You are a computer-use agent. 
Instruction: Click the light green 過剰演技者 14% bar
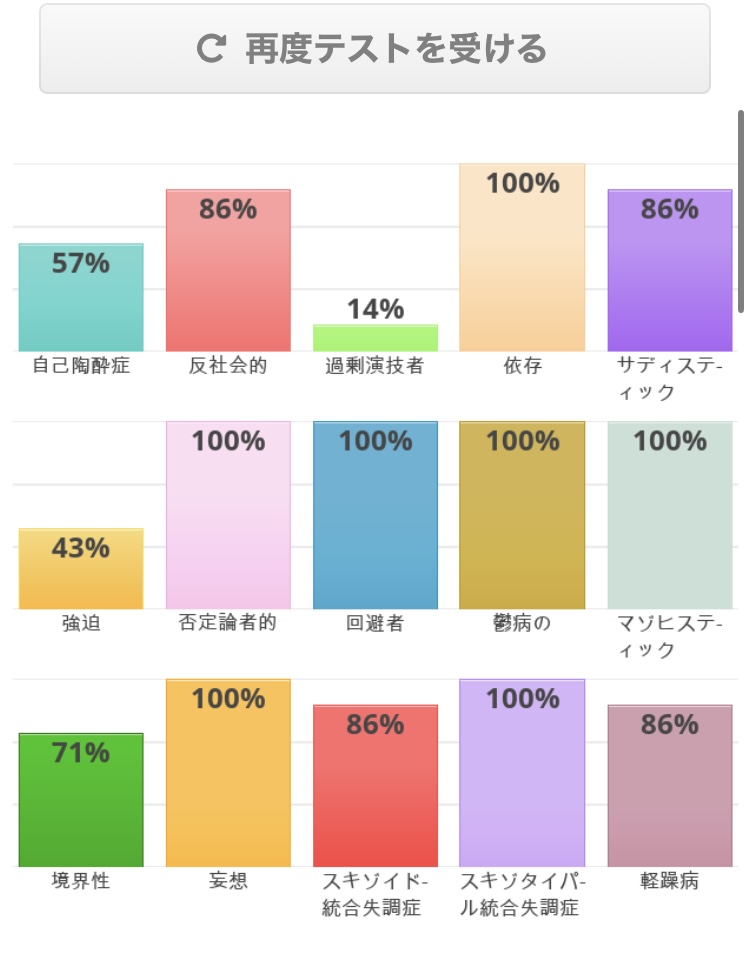[375, 338]
